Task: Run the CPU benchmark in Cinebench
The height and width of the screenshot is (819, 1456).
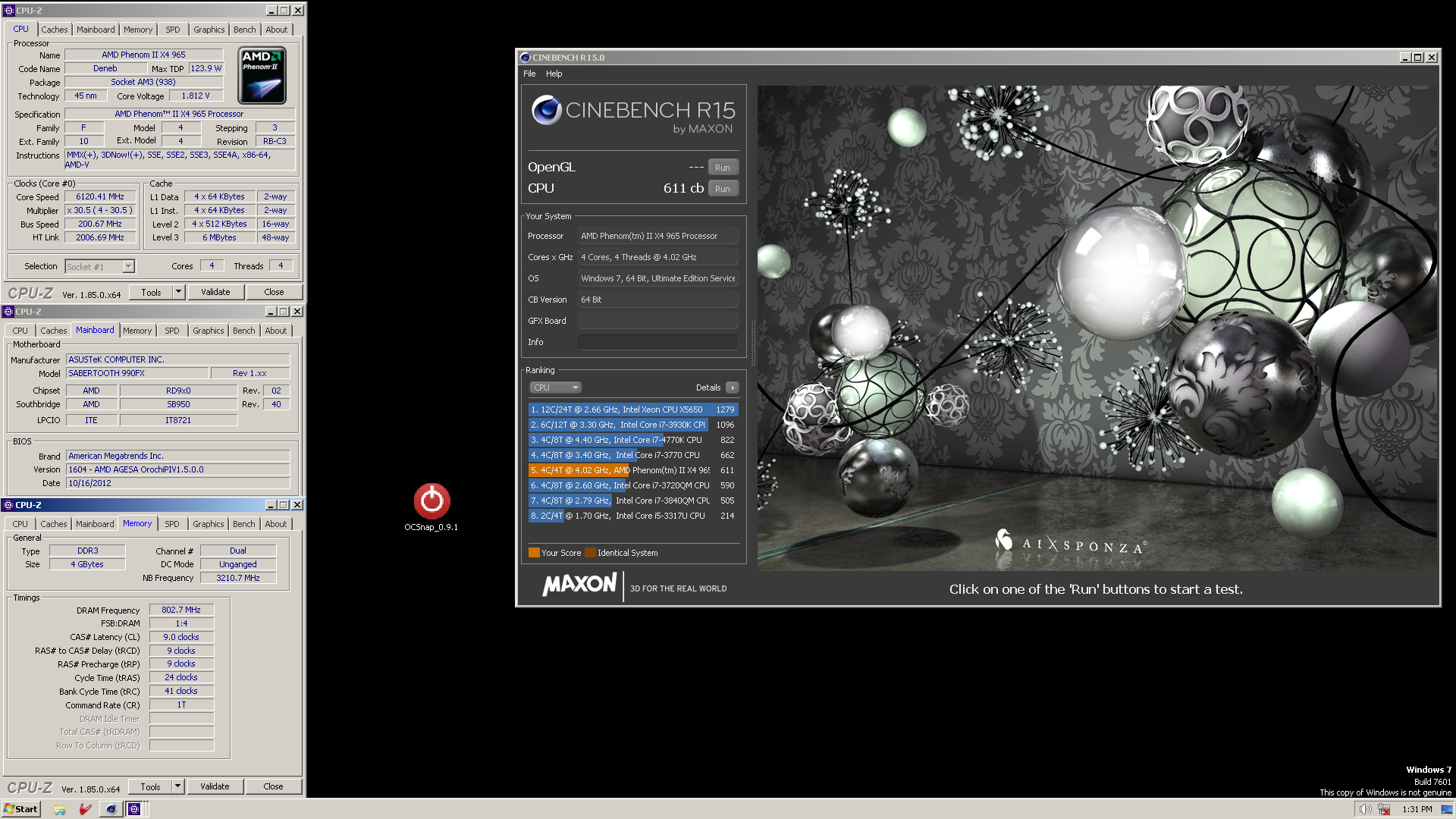Action: (723, 189)
